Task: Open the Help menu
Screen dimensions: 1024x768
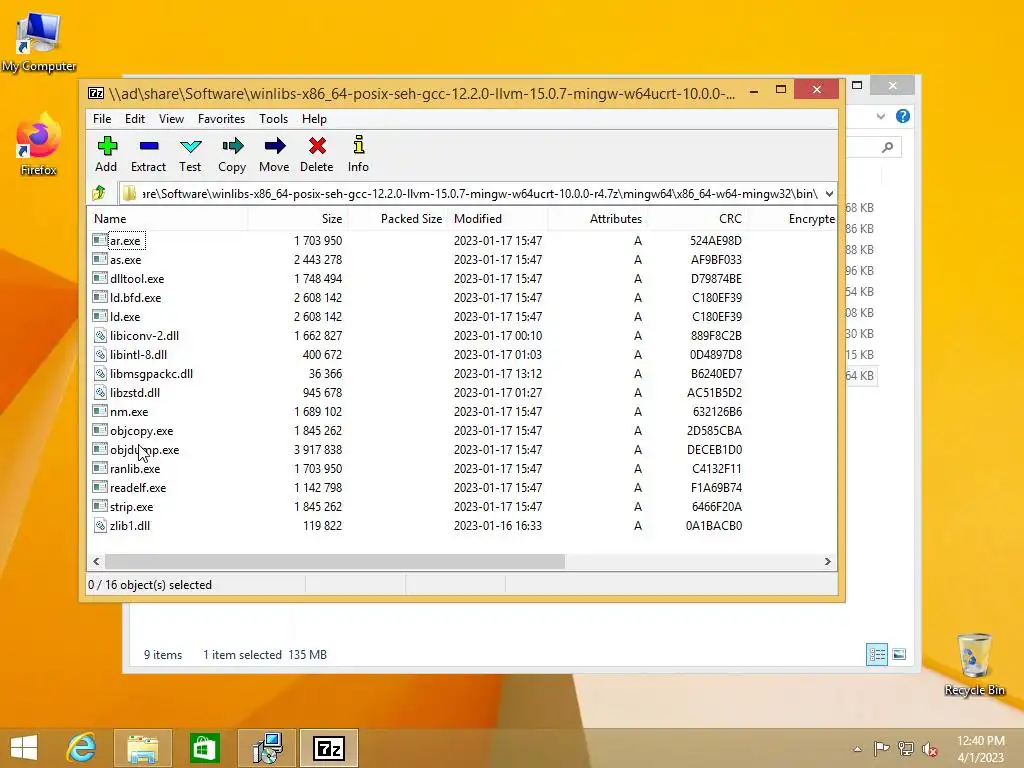Action: tap(314, 119)
